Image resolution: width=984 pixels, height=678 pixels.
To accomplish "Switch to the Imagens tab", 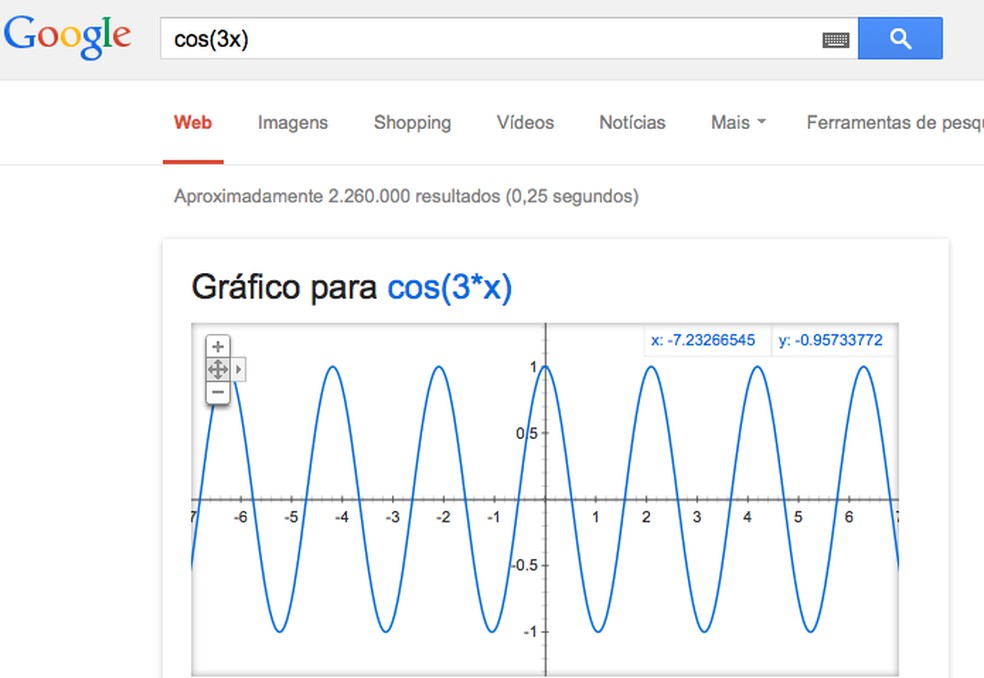I will point(292,123).
